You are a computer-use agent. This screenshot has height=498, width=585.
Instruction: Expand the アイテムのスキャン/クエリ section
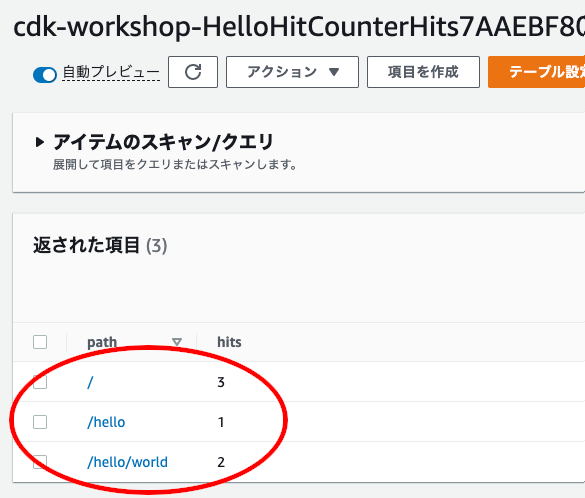40,142
